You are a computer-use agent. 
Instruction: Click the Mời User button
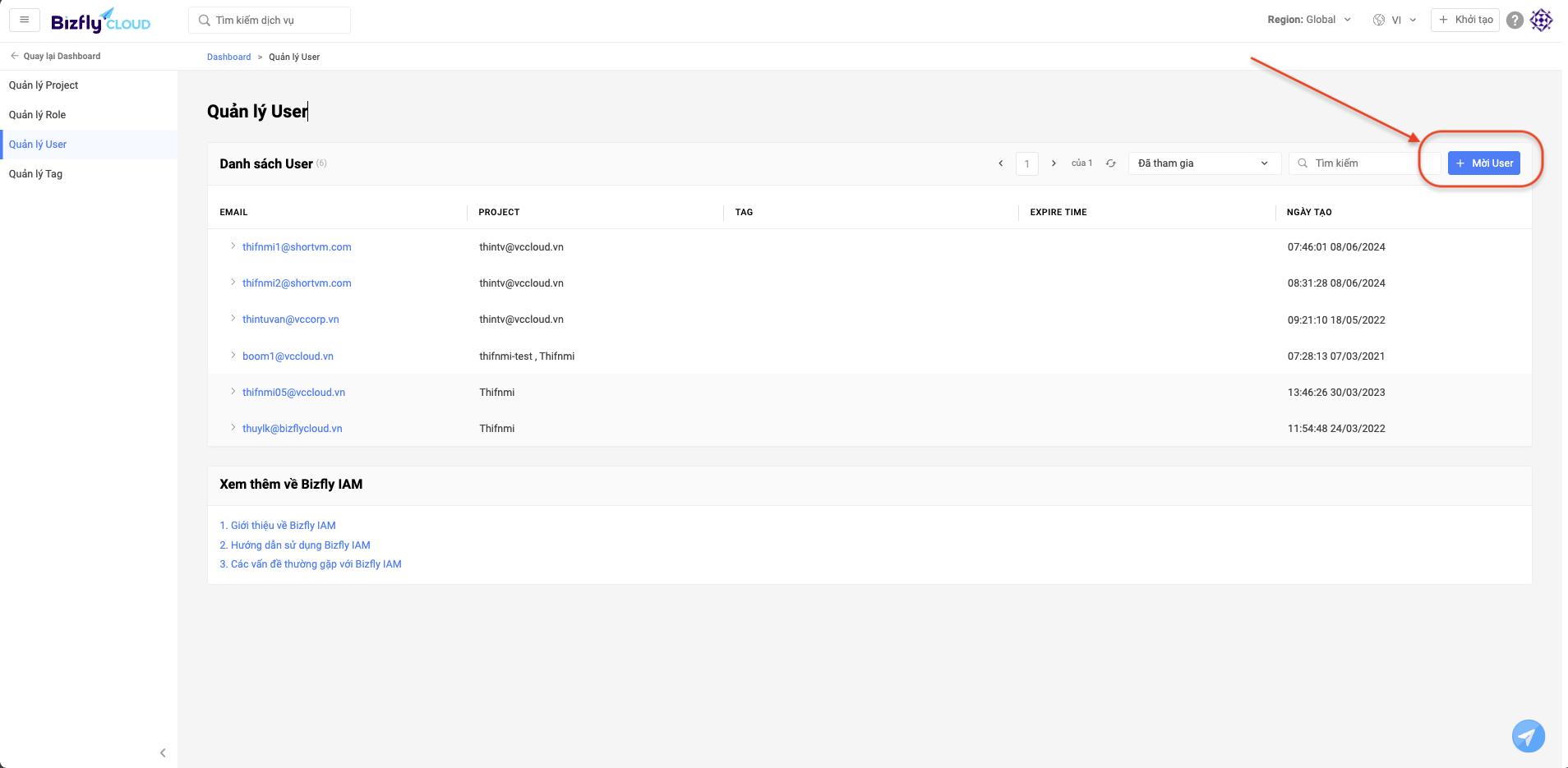[x=1483, y=163]
